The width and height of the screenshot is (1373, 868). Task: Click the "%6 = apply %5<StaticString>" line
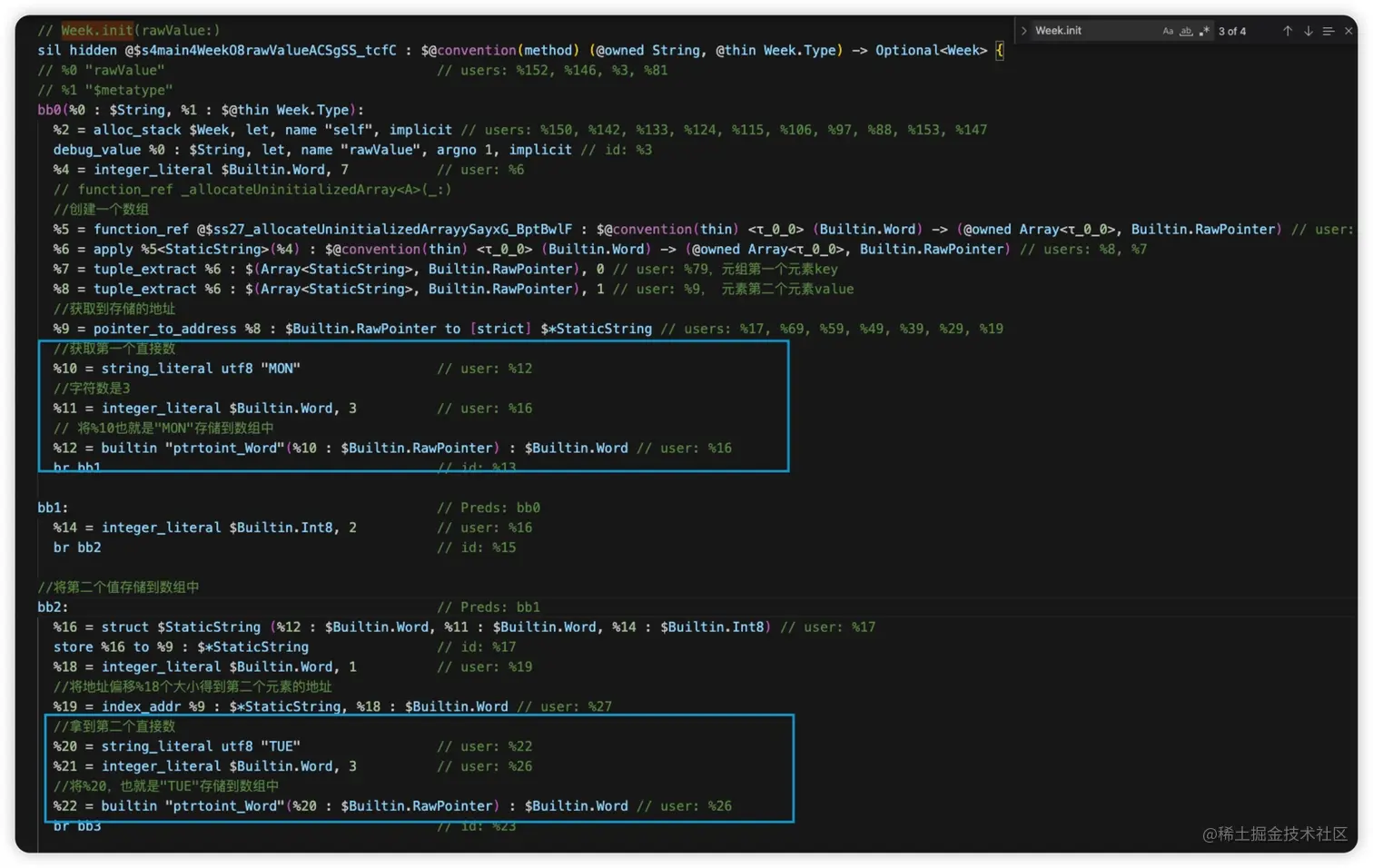(x=599, y=249)
